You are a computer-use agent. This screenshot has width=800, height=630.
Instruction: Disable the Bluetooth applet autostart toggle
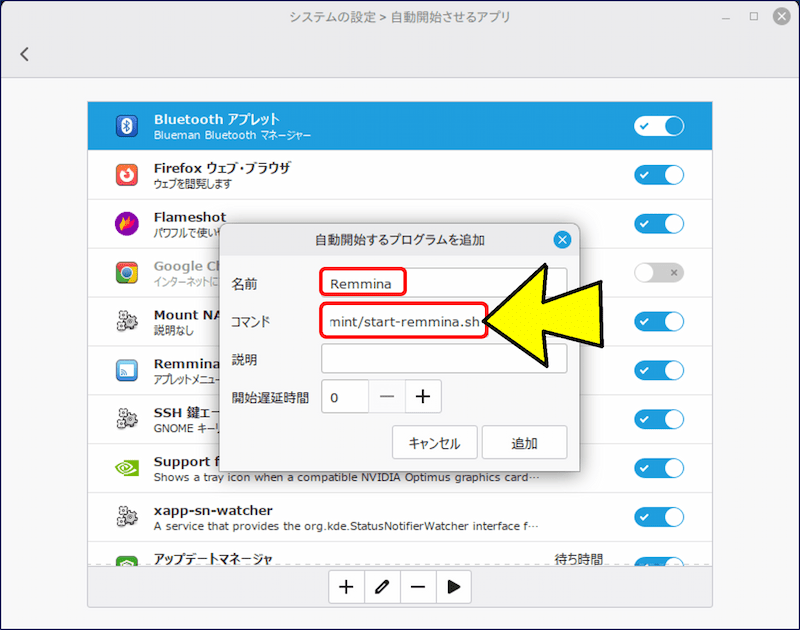point(659,126)
